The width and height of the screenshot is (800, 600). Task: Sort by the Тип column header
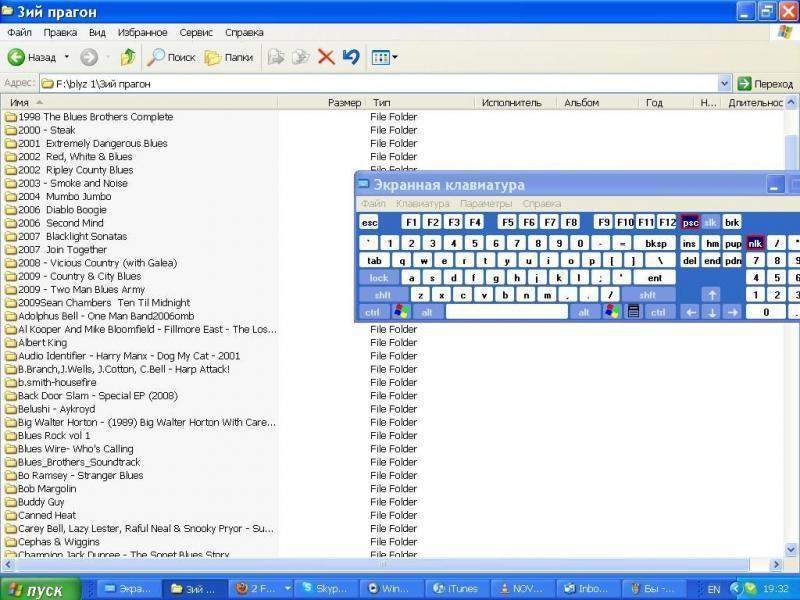pos(421,103)
